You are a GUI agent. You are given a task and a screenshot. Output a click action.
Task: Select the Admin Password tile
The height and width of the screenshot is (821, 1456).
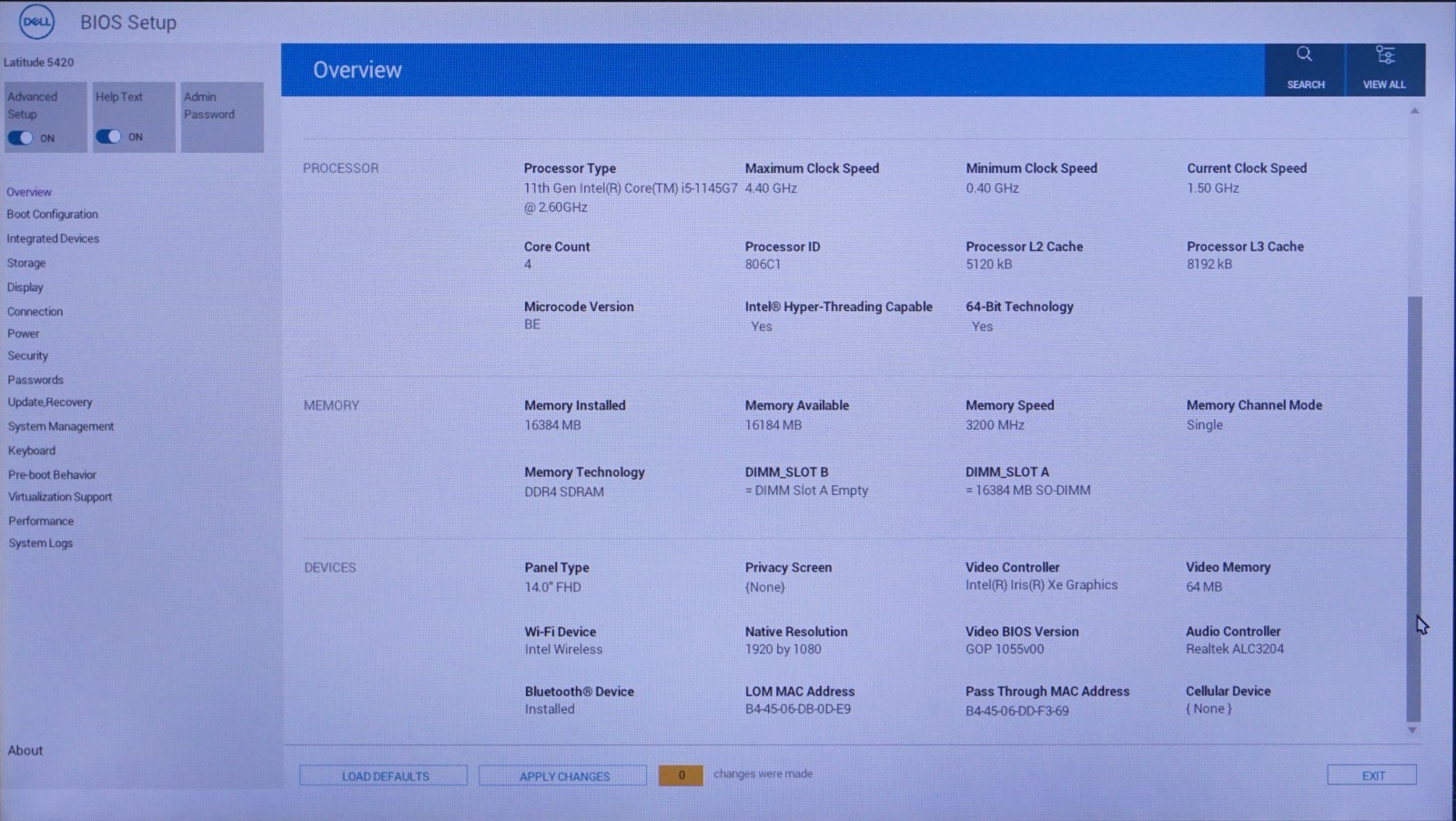click(x=222, y=117)
